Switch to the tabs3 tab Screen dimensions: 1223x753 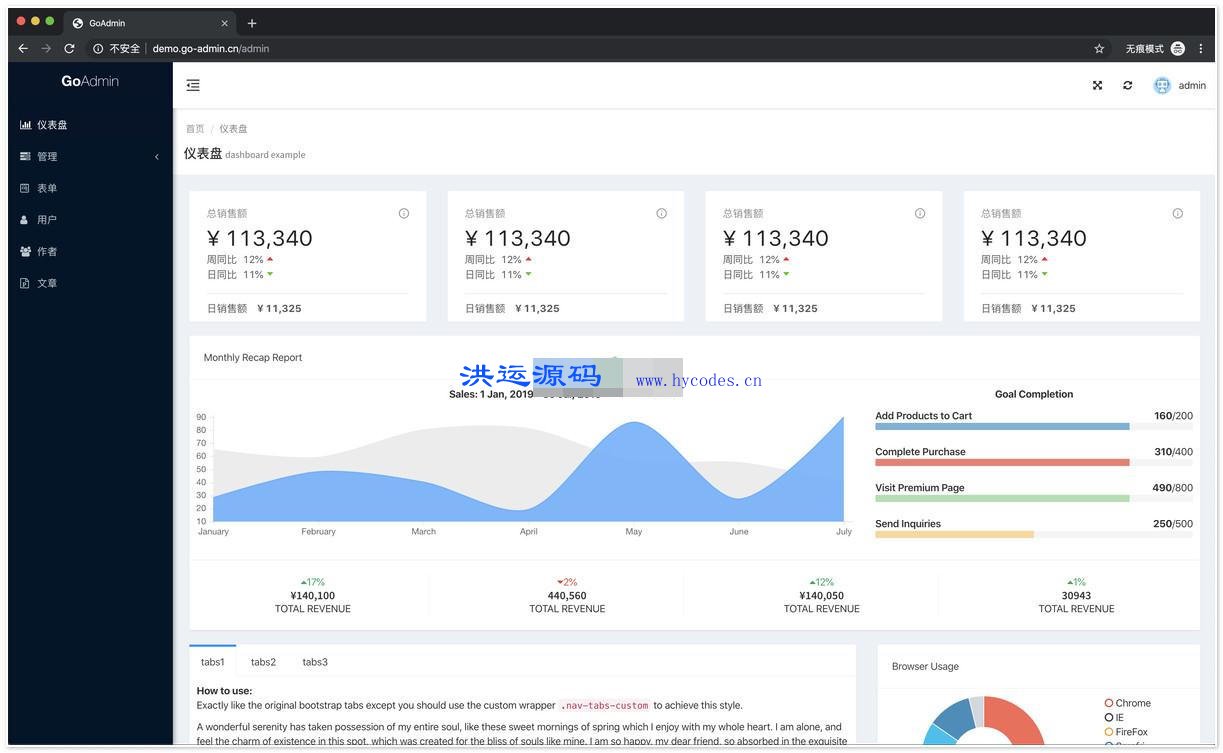click(315, 662)
